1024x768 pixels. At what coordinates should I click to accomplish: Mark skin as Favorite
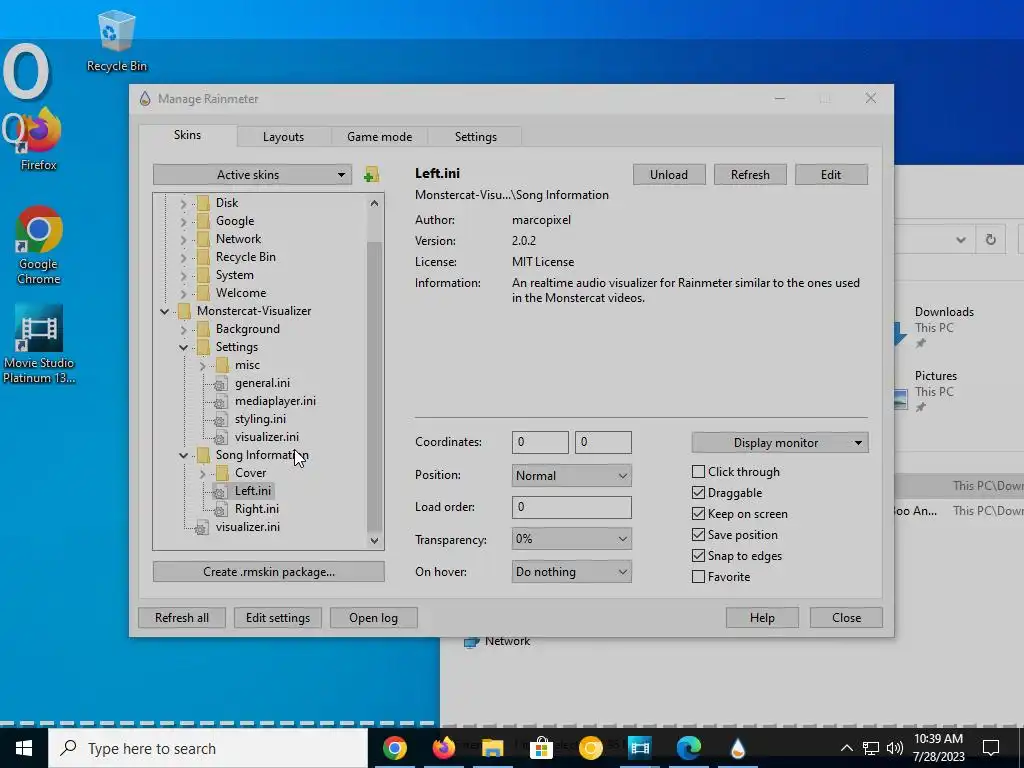[x=698, y=577]
